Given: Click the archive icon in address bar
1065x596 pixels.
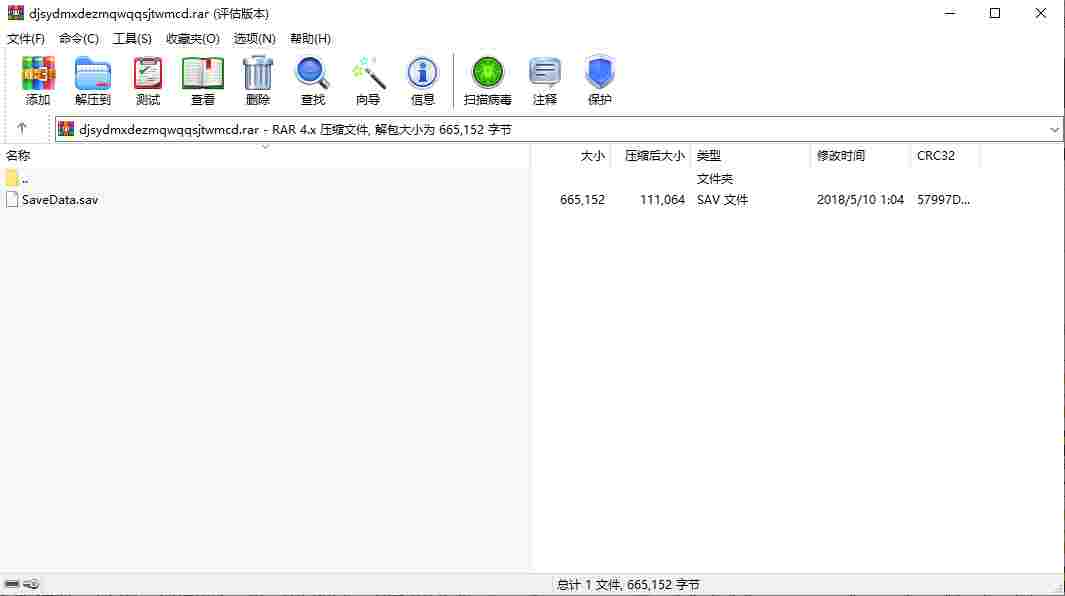Looking at the screenshot, I should click(66, 129).
